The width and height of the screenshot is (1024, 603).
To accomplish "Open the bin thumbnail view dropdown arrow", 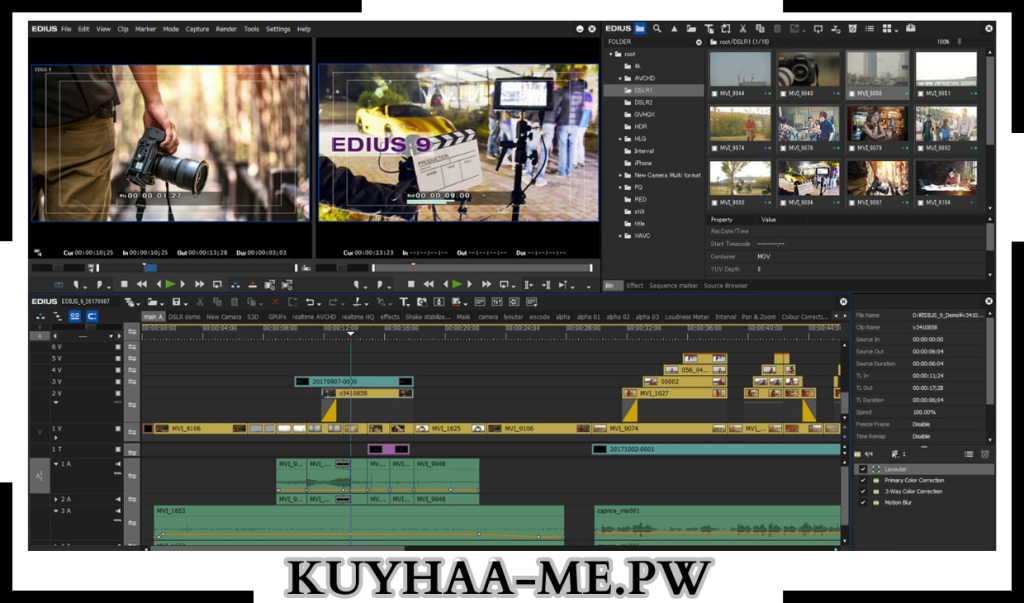I will pos(896,31).
